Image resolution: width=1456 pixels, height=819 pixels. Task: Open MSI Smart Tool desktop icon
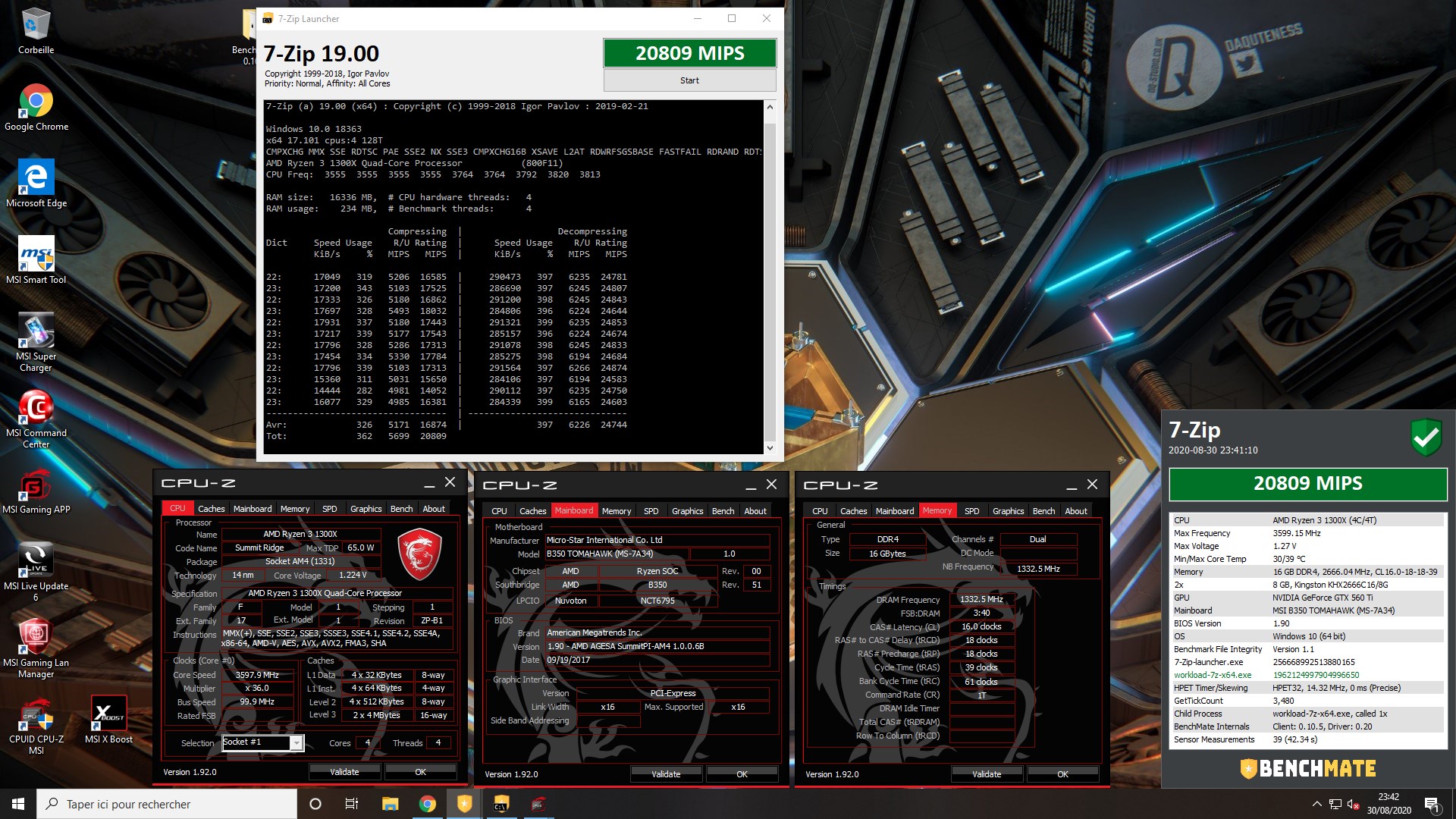(x=36, y=261)
